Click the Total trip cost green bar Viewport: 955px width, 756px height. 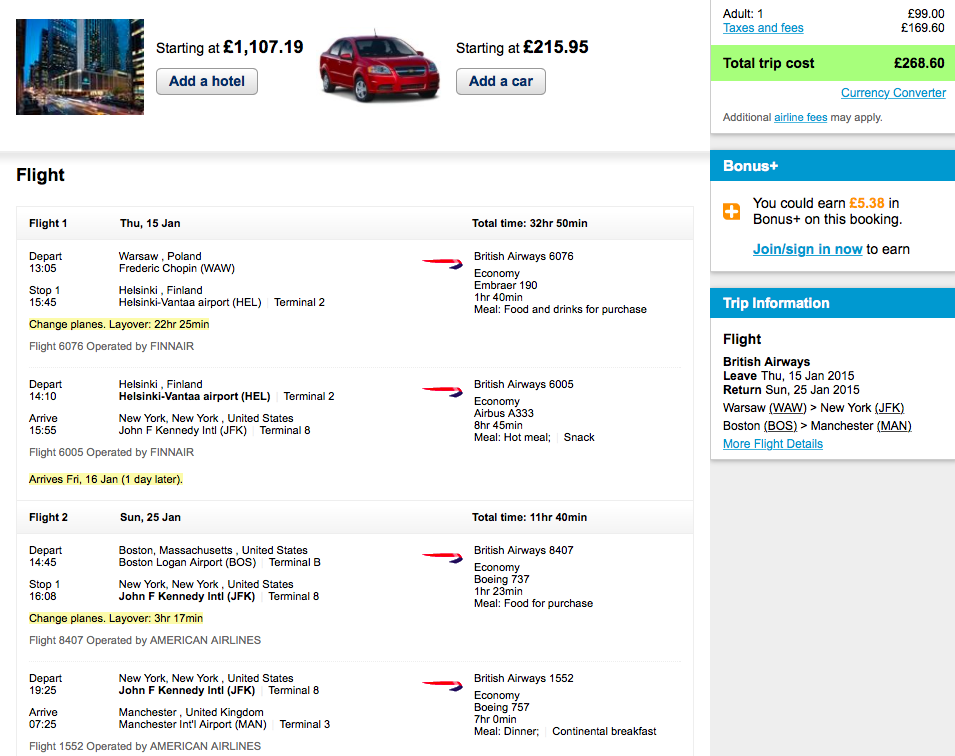point(833,63)
